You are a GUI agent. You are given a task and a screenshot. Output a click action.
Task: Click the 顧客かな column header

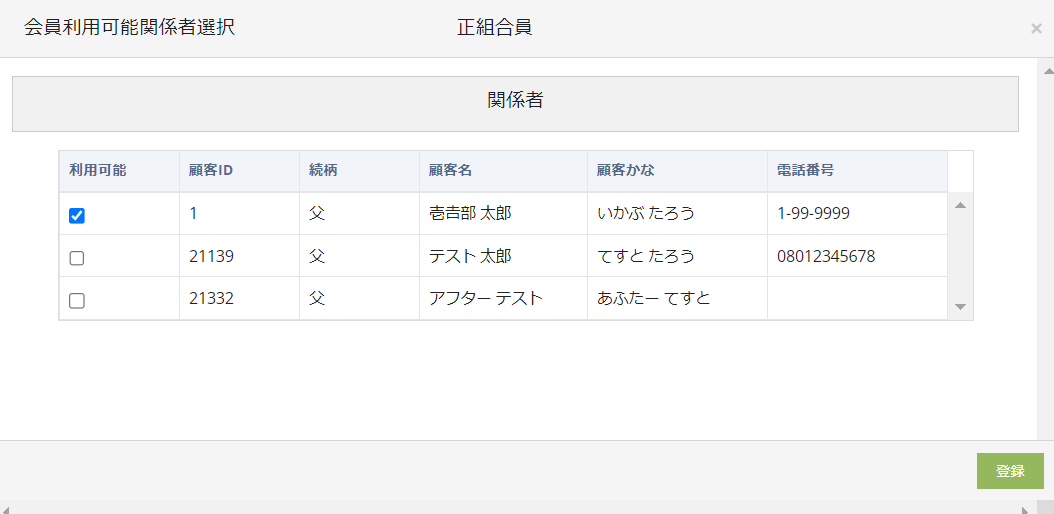pyautogui.click(x=626, y=170)
